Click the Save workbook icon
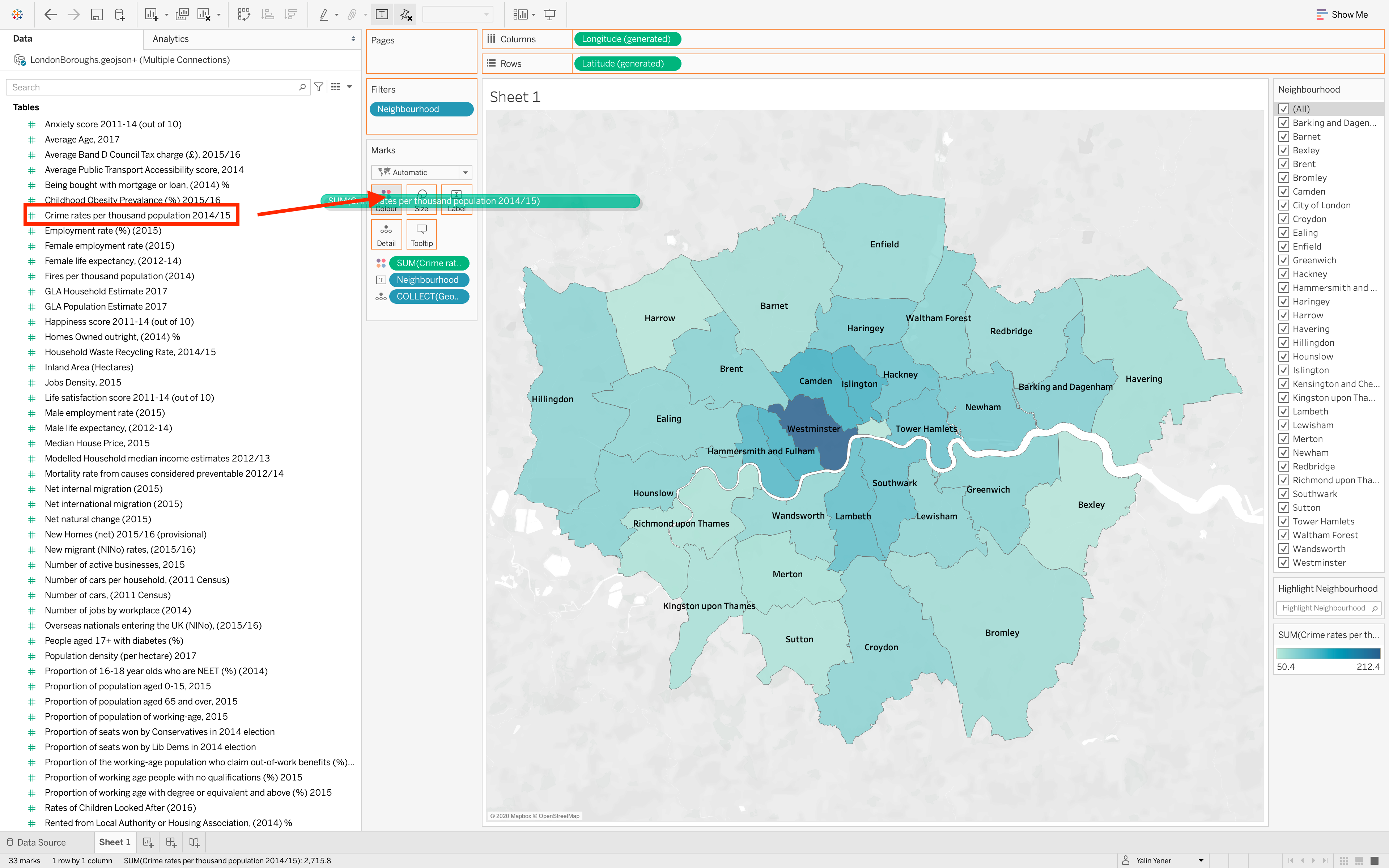 point(97,14)
